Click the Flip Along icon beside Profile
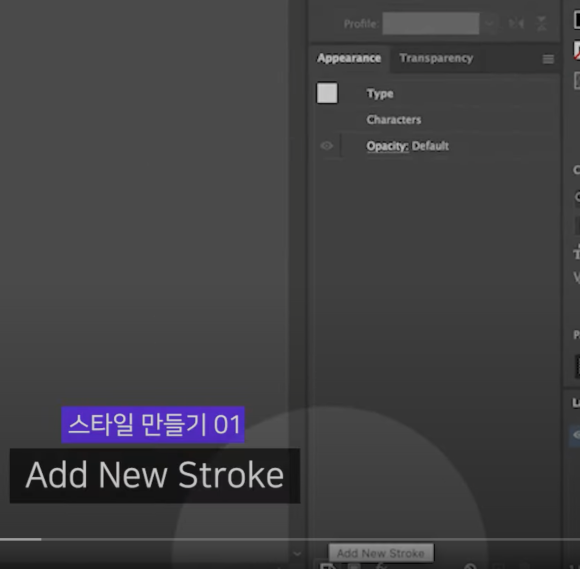The image size is (580, 569). point(516,24)
